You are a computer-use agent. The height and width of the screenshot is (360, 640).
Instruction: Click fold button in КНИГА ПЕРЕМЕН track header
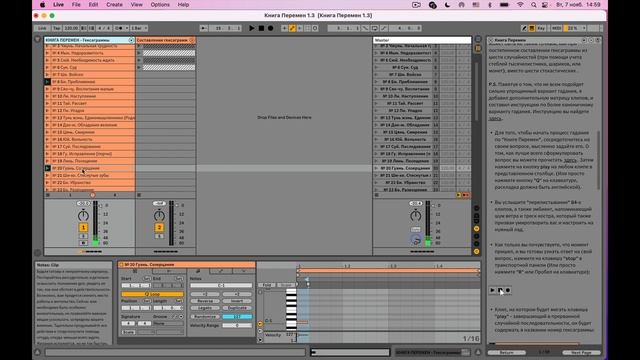[131, 40]
